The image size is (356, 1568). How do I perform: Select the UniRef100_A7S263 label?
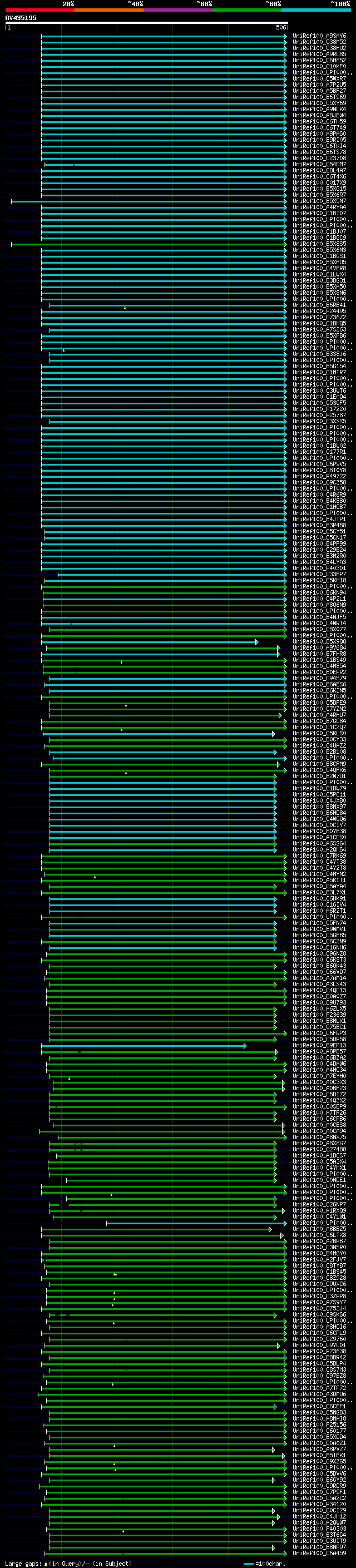click(319, 329)
